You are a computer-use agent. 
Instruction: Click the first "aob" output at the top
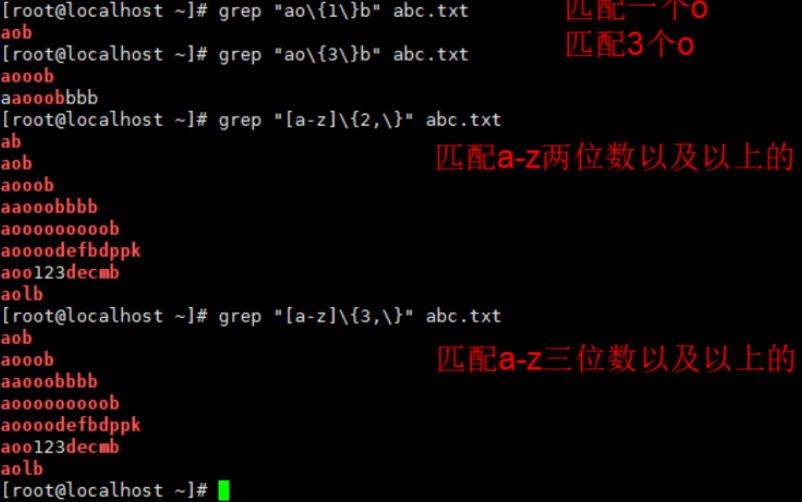point(16,33)
